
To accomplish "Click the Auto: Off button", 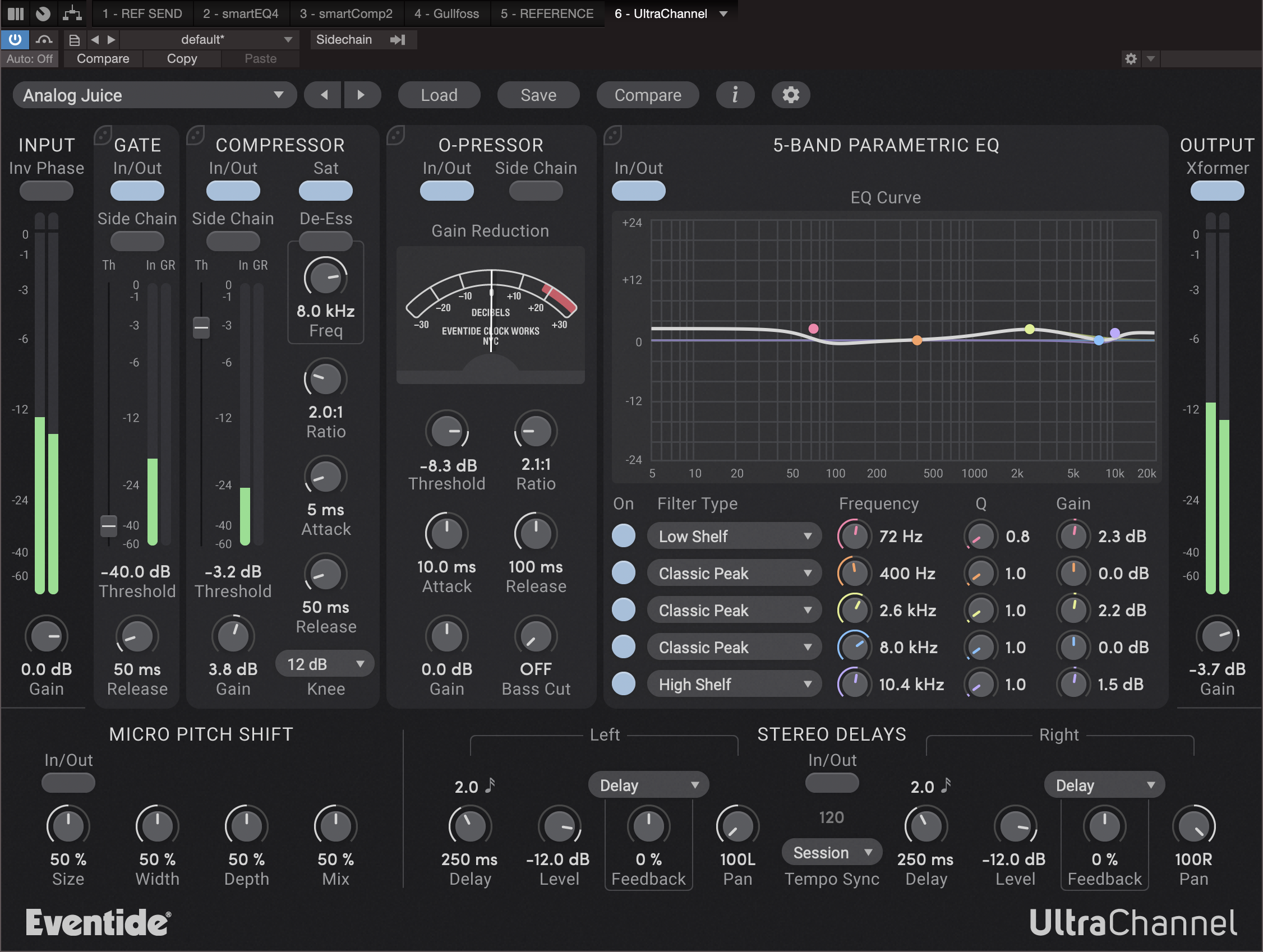I will pyautogui.click(x=29, y=58).
